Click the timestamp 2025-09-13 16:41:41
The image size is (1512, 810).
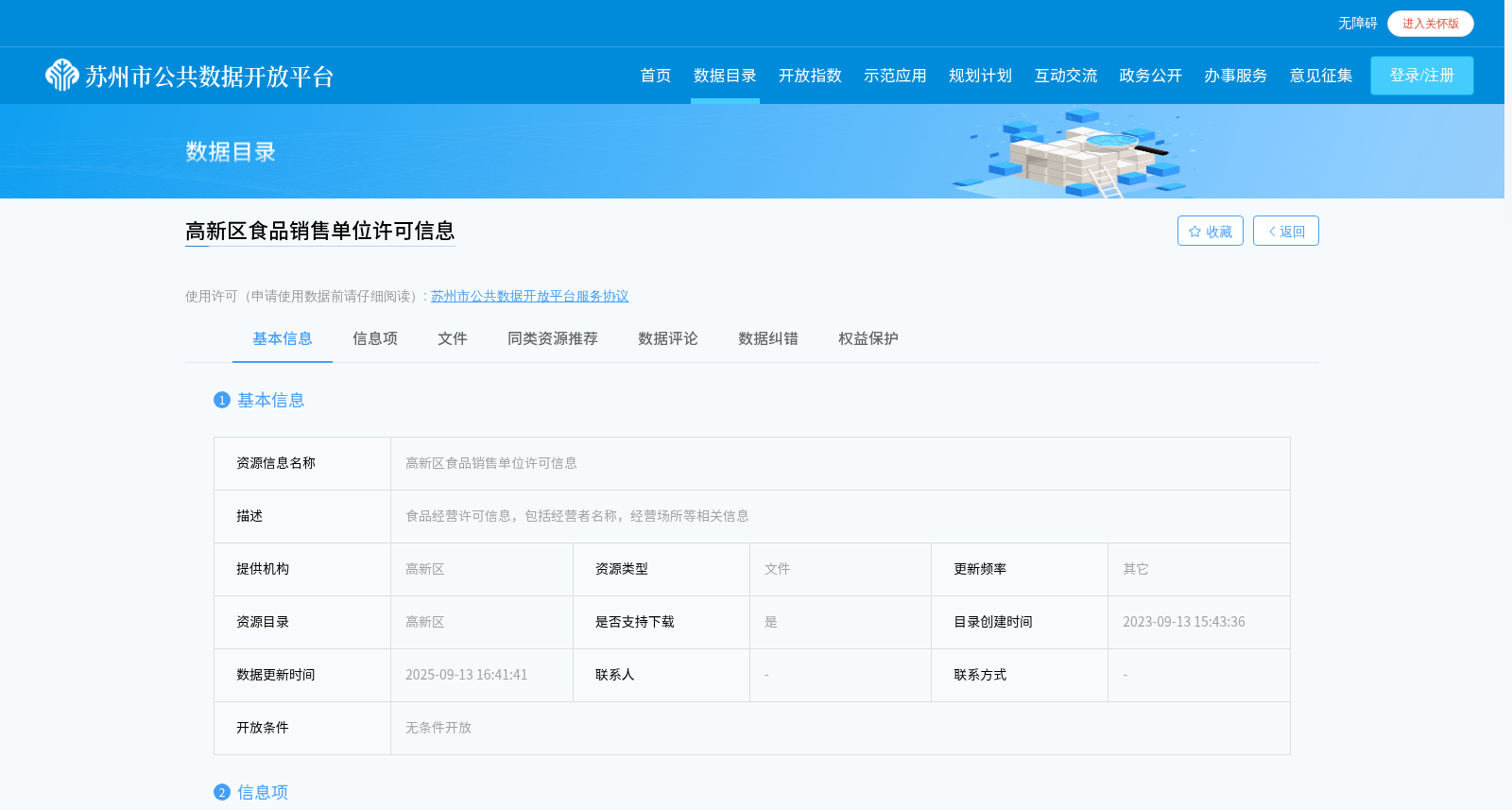467,675
